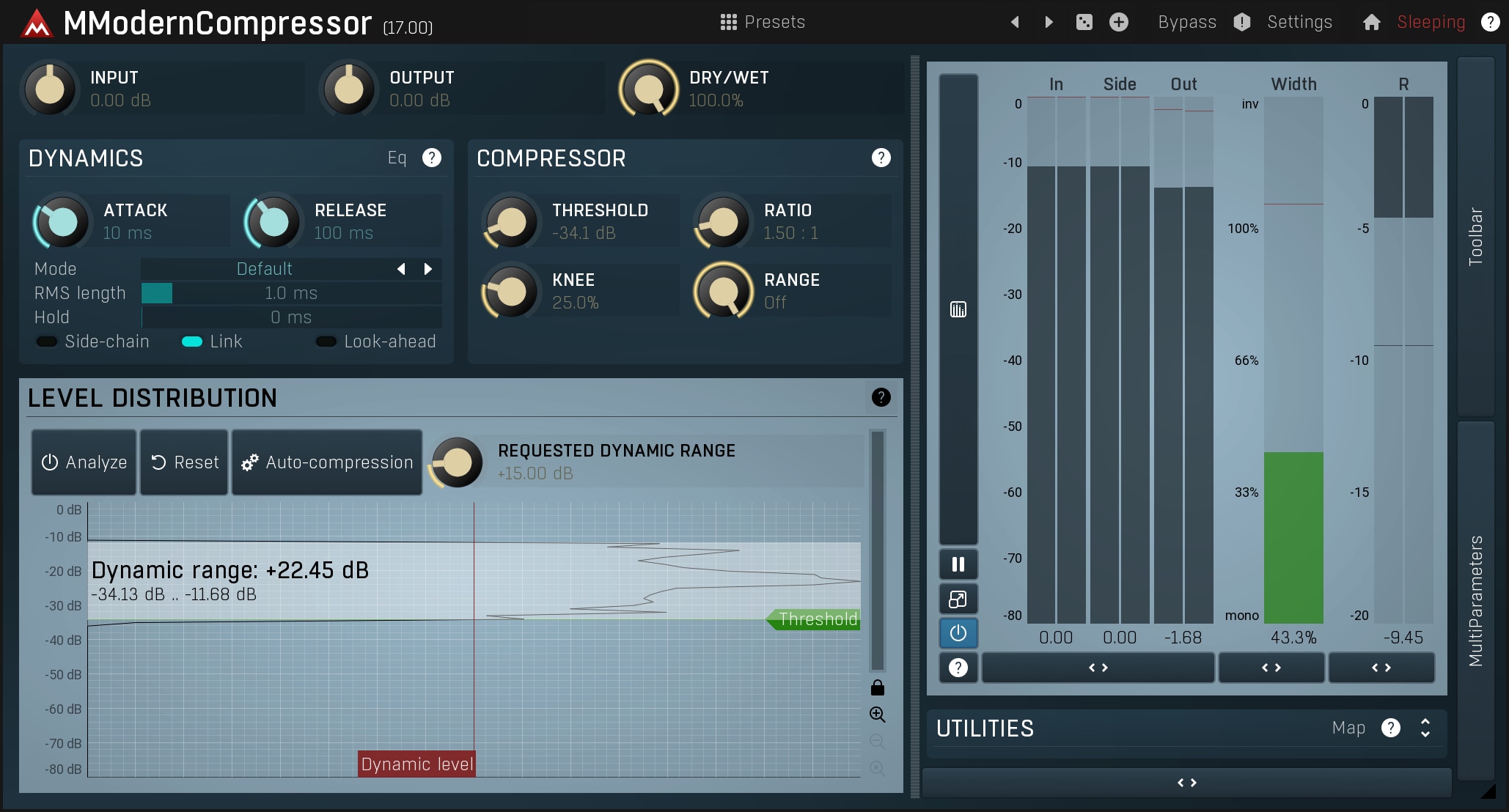This screenshot has width=1509, height=812.
Task: Adjust the Requested Dynamic Range knob
Action: tap(456, 462)
